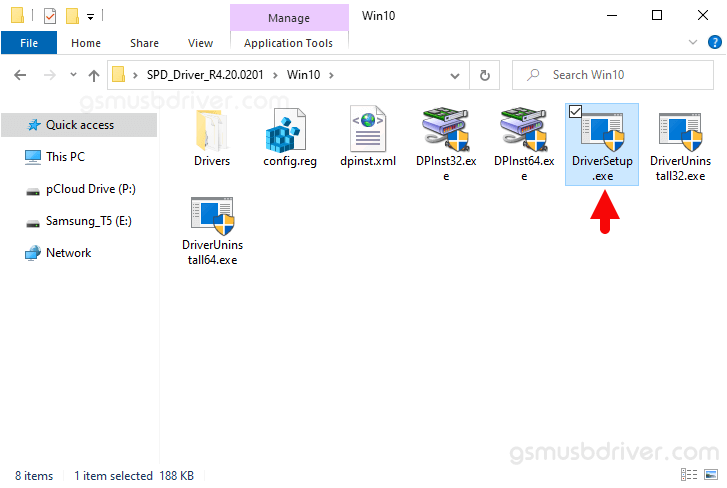Screen dimensions: 727x488
Task: Select This PC in navigation pane
Action: [65, 157]
